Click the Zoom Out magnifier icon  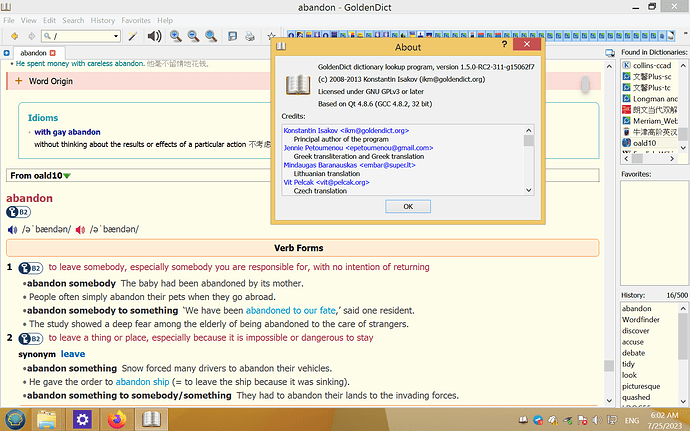click(193, 36)
